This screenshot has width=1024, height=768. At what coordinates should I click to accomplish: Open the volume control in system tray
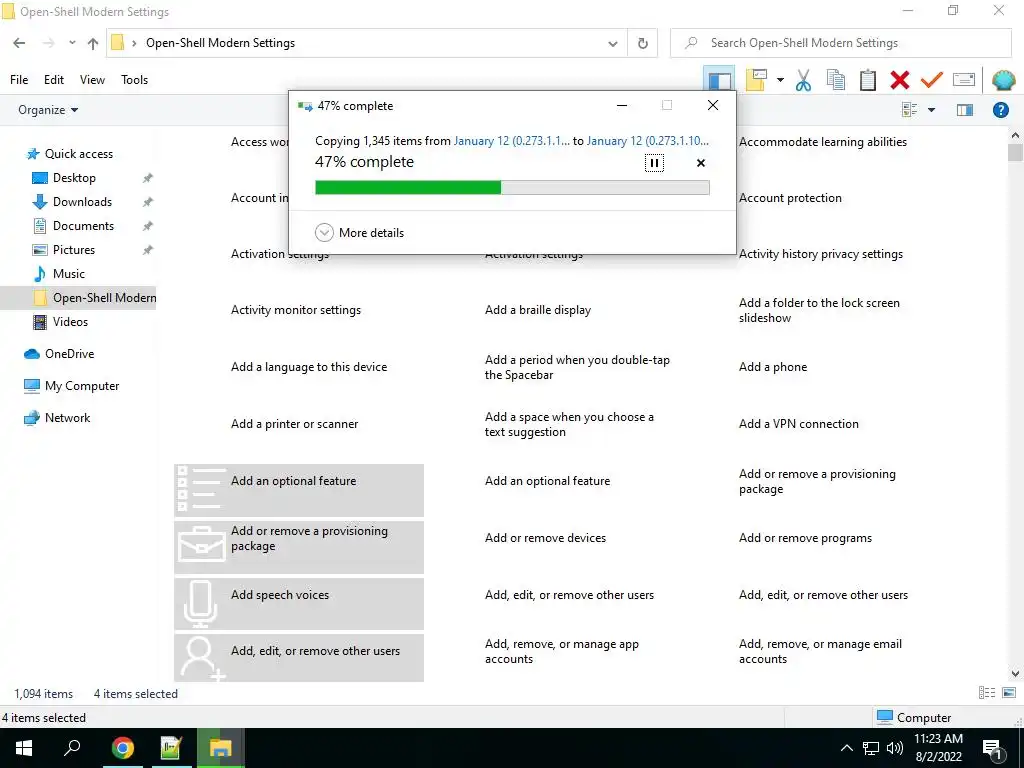(895, 748)
